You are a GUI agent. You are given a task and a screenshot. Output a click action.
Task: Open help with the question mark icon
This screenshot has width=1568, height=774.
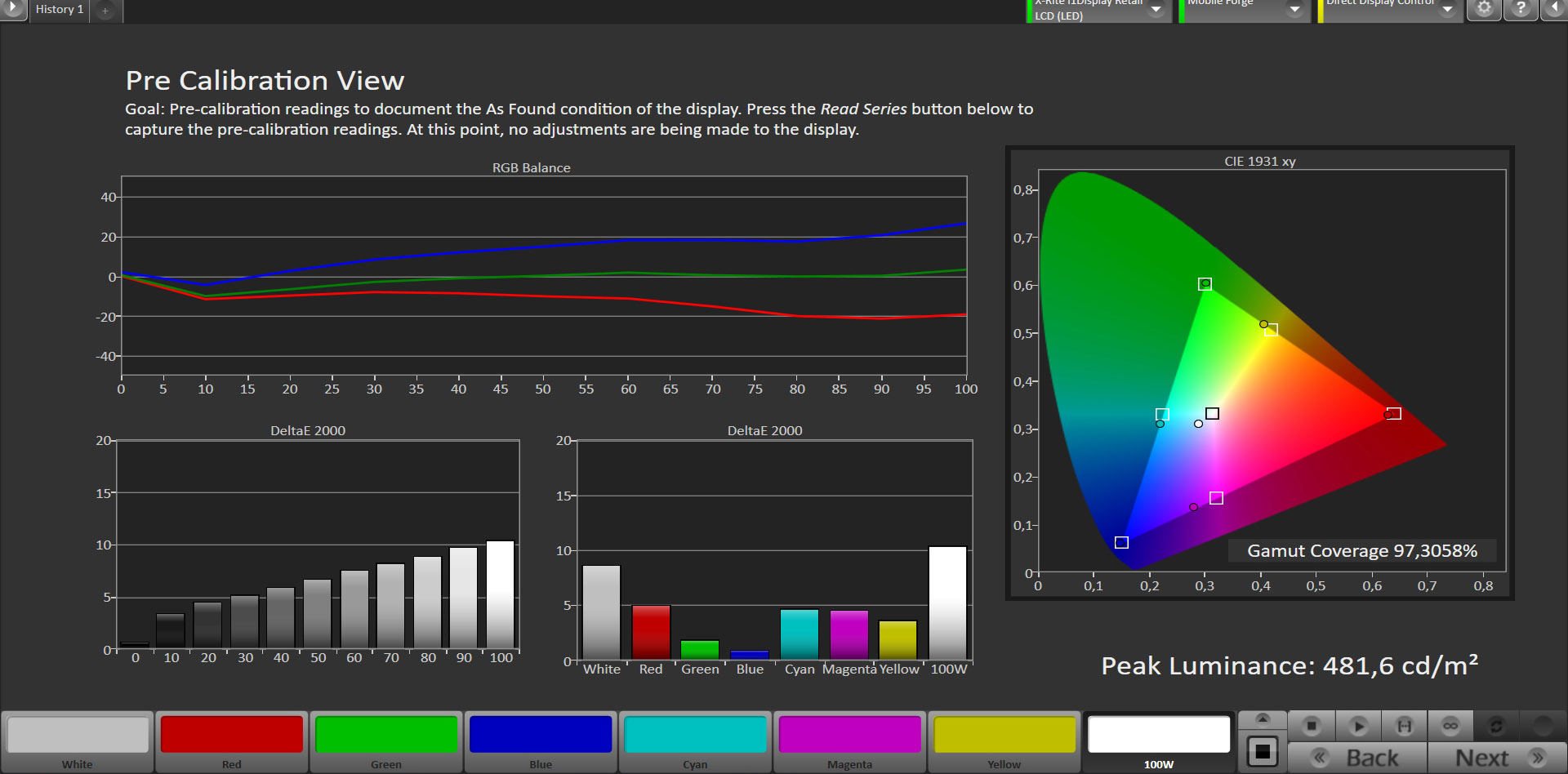(x=1521, y=9)
